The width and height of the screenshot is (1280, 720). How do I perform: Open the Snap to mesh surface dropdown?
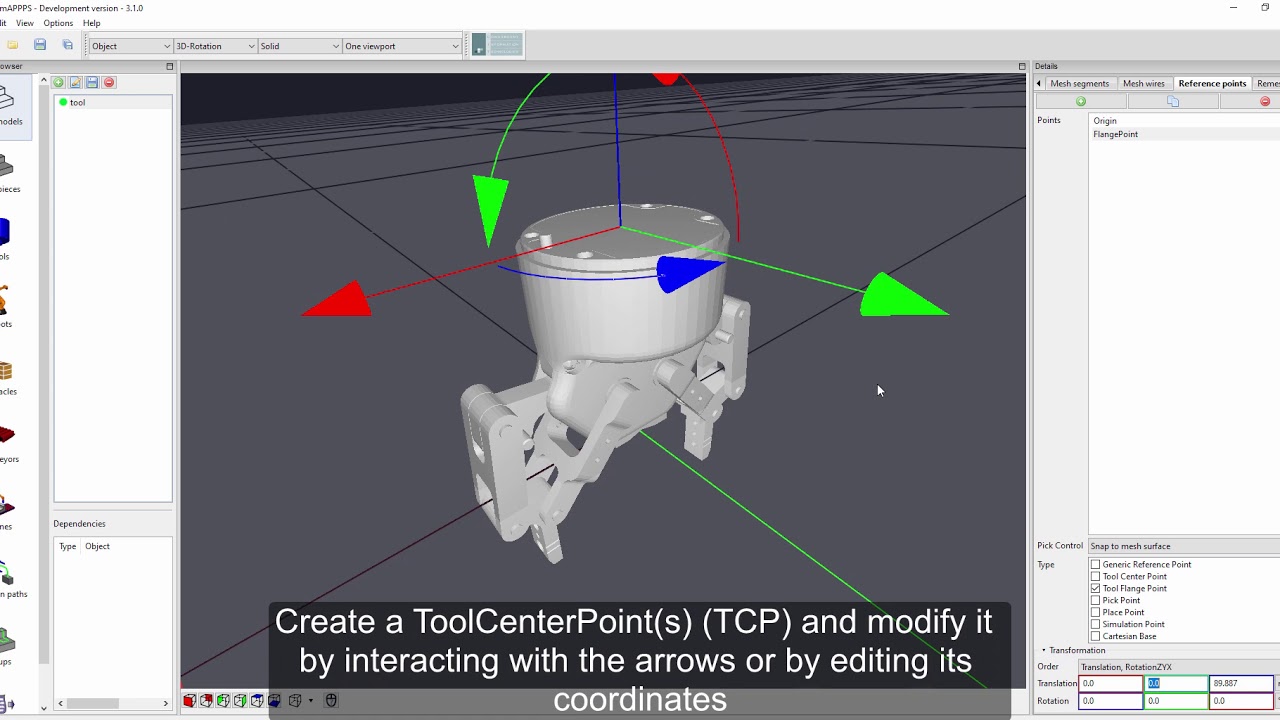point(1184,546)
